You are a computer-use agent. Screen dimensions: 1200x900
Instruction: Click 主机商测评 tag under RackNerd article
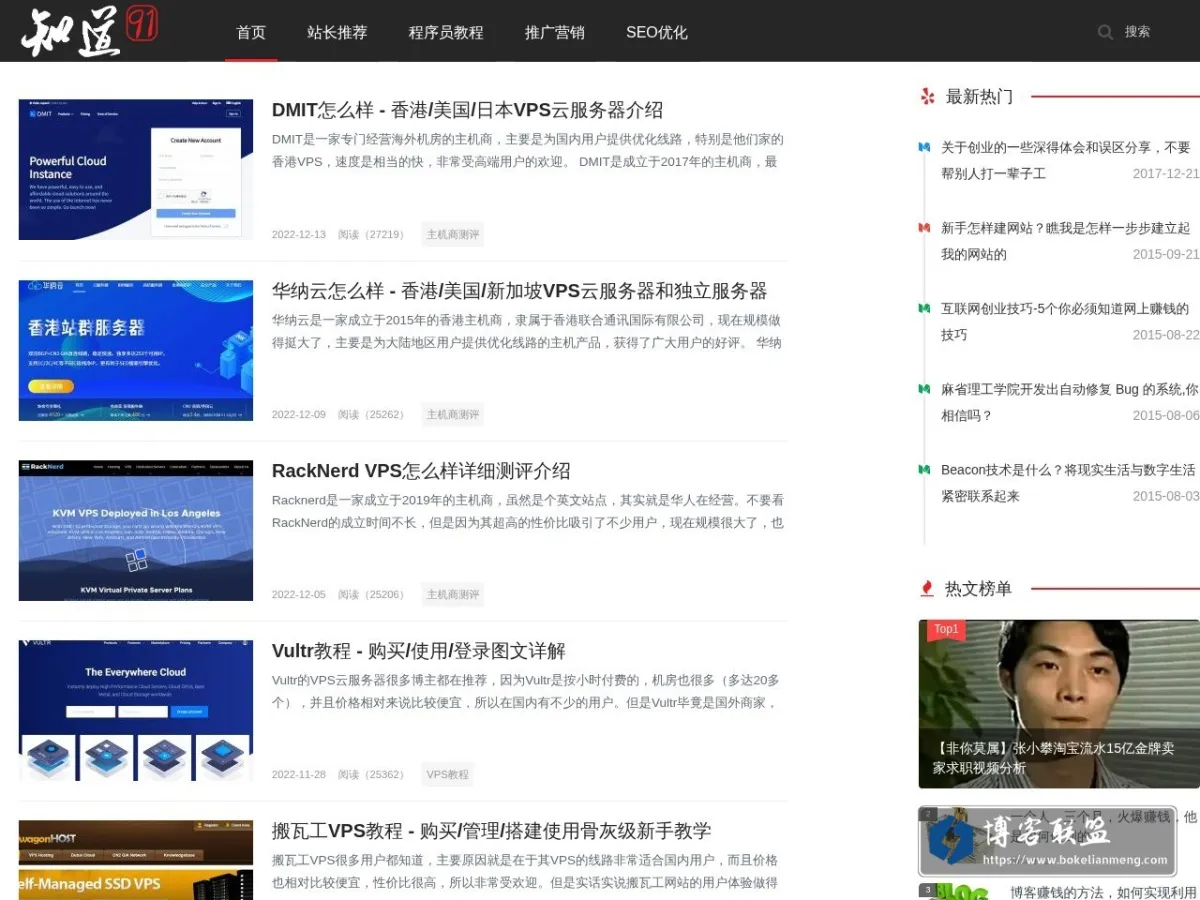click(453, 594)
